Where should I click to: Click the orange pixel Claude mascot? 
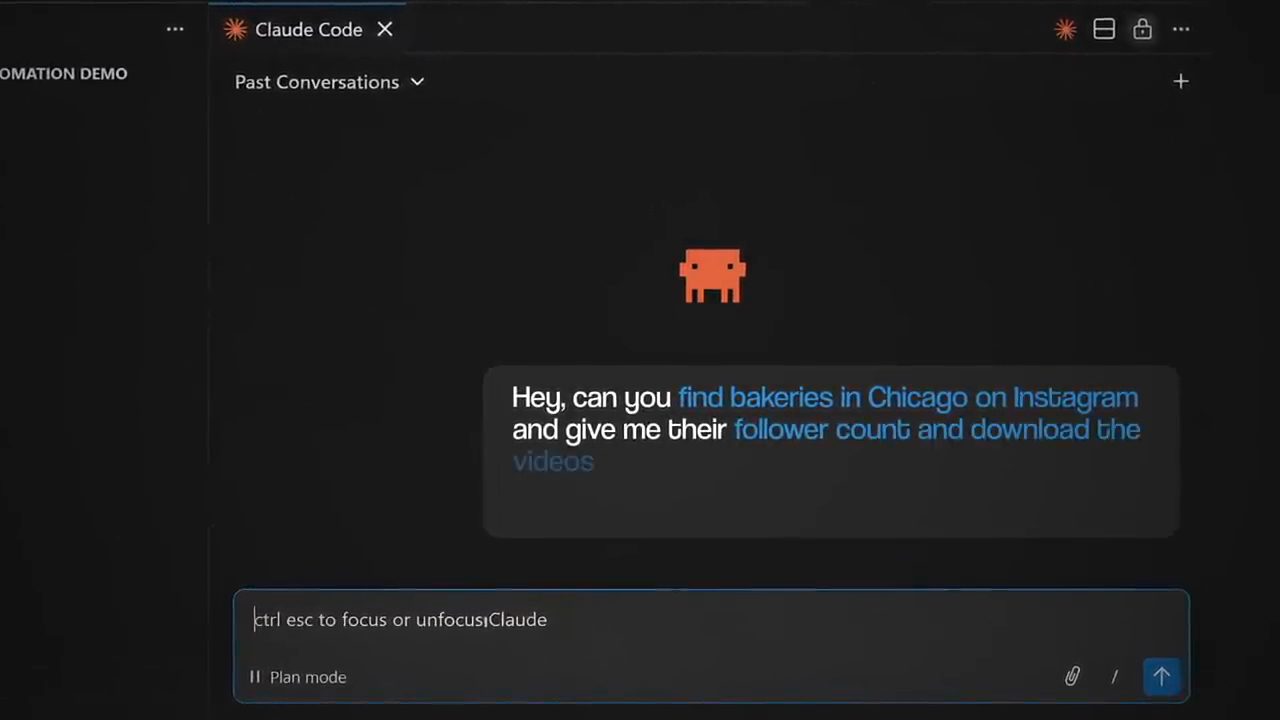click(x=712, y=276)
